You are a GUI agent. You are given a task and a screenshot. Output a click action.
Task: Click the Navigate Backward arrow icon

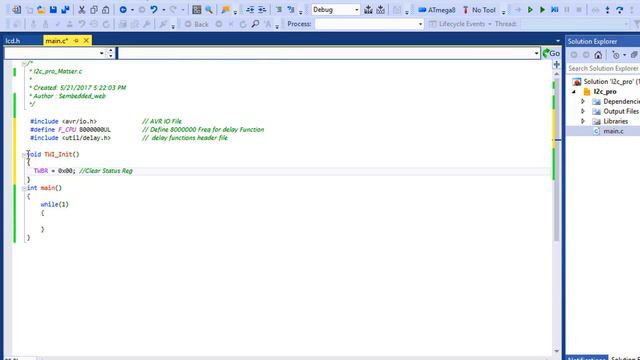pyautogui.click(x=123, y=9)
